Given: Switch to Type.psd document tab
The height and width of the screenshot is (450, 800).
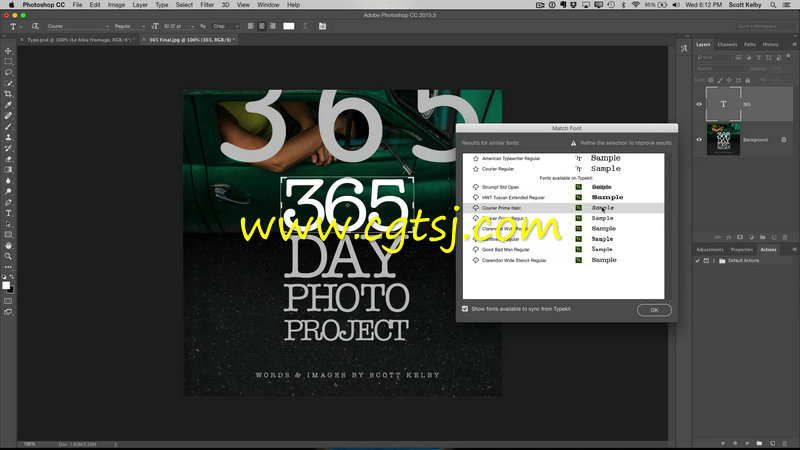Looking at the screenshot, I should (81, 39).
